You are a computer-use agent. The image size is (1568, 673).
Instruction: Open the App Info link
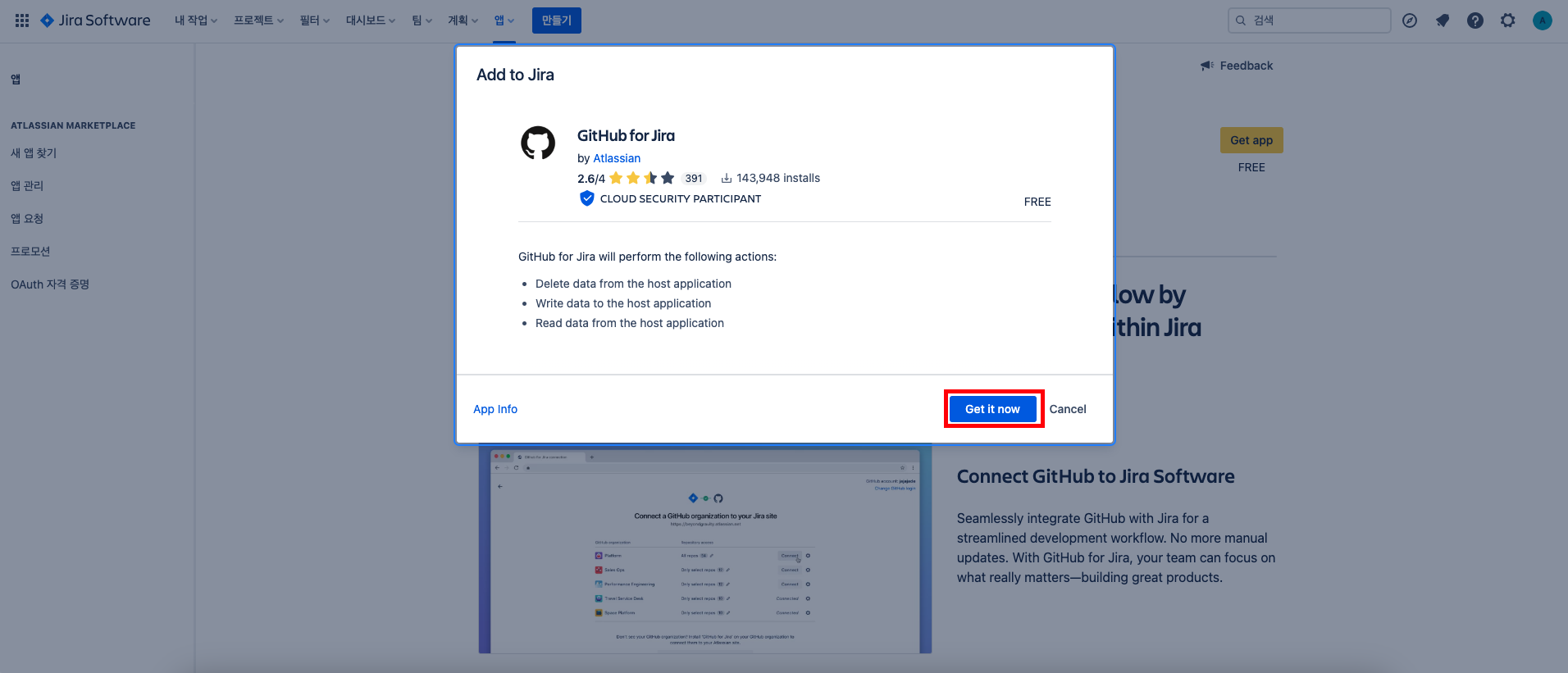click(495, 409)
